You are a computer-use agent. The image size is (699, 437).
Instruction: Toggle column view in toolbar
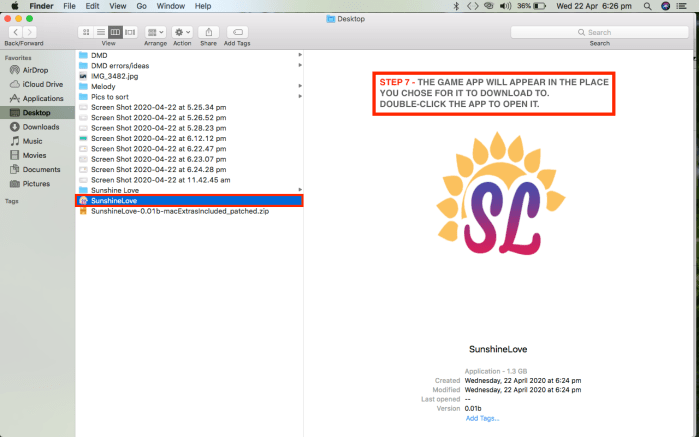pos(114,32)
